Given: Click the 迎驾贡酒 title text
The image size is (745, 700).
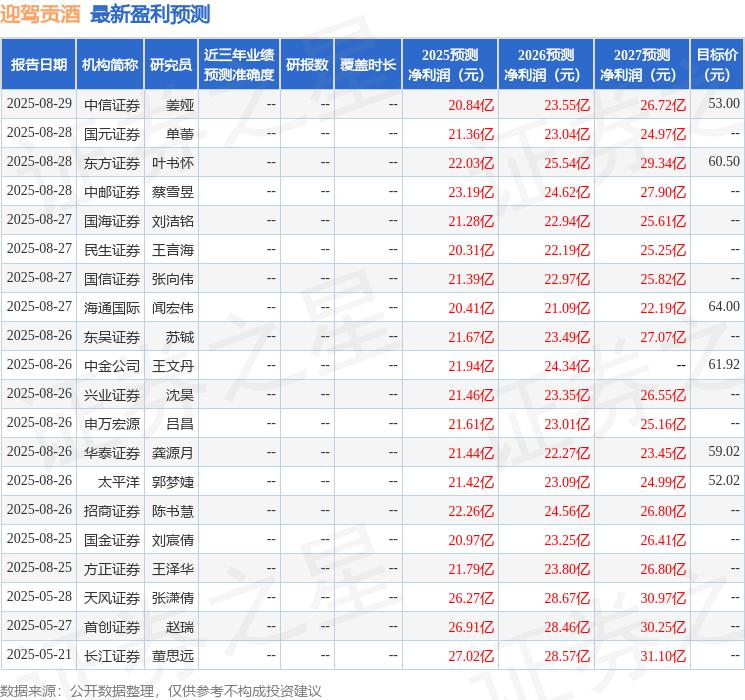Looking at the screenshot, I should [40, 14].
